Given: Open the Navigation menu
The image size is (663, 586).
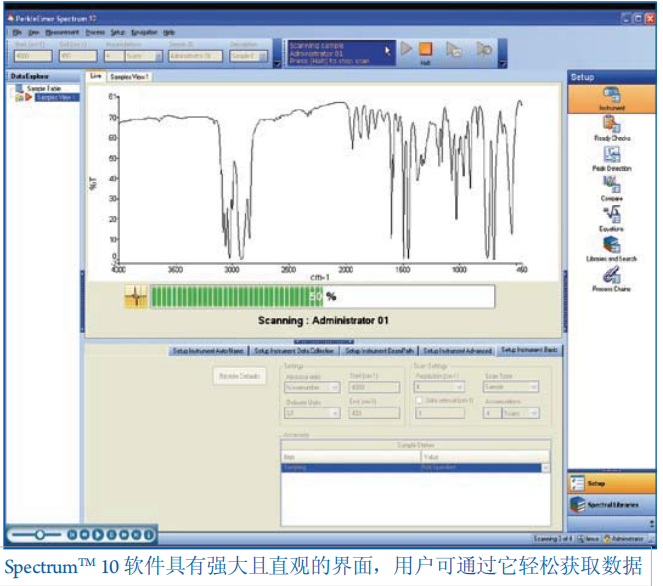Looking at the screenshot, I should point(144,32).
